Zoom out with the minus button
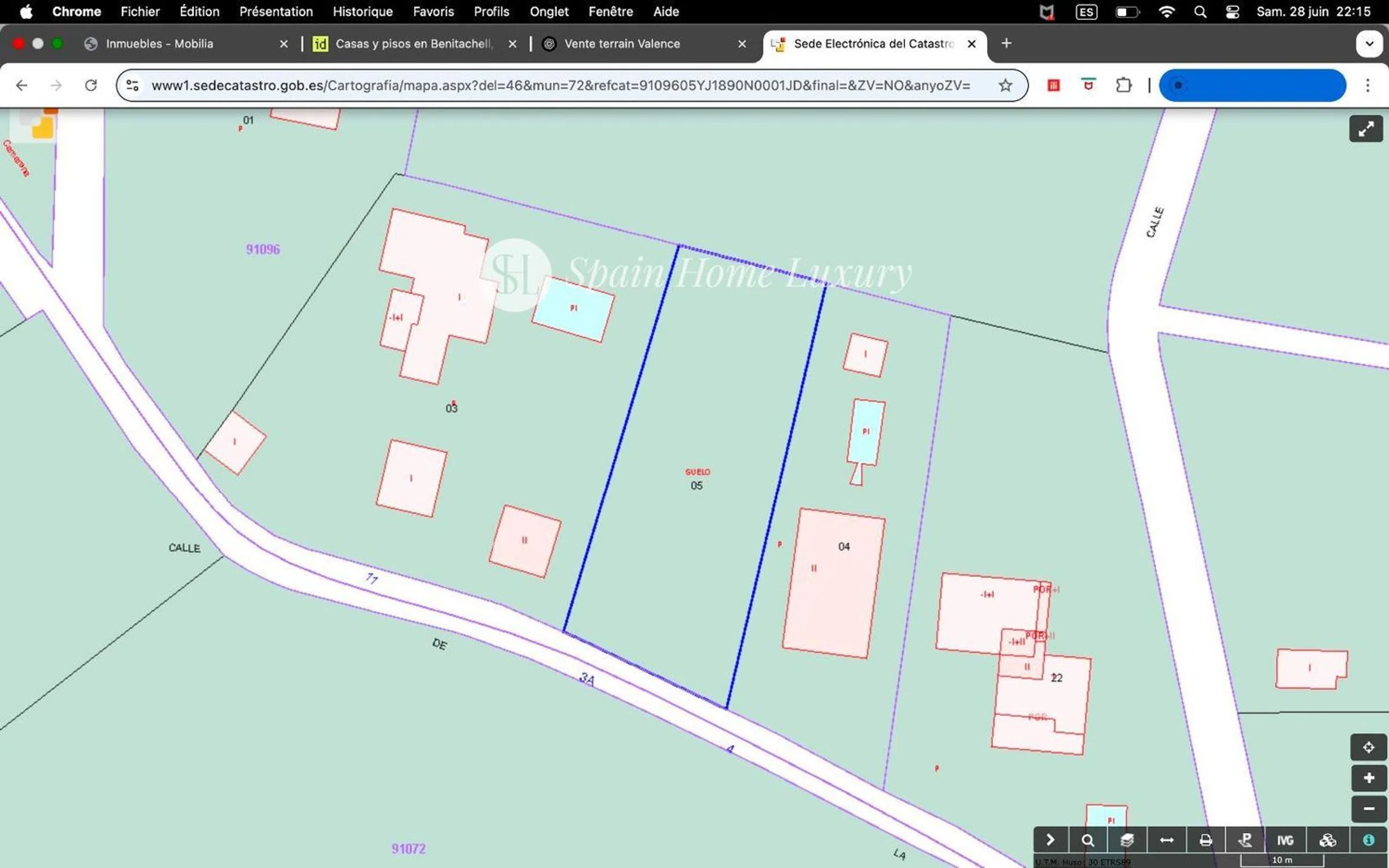 coord(1368,808)
